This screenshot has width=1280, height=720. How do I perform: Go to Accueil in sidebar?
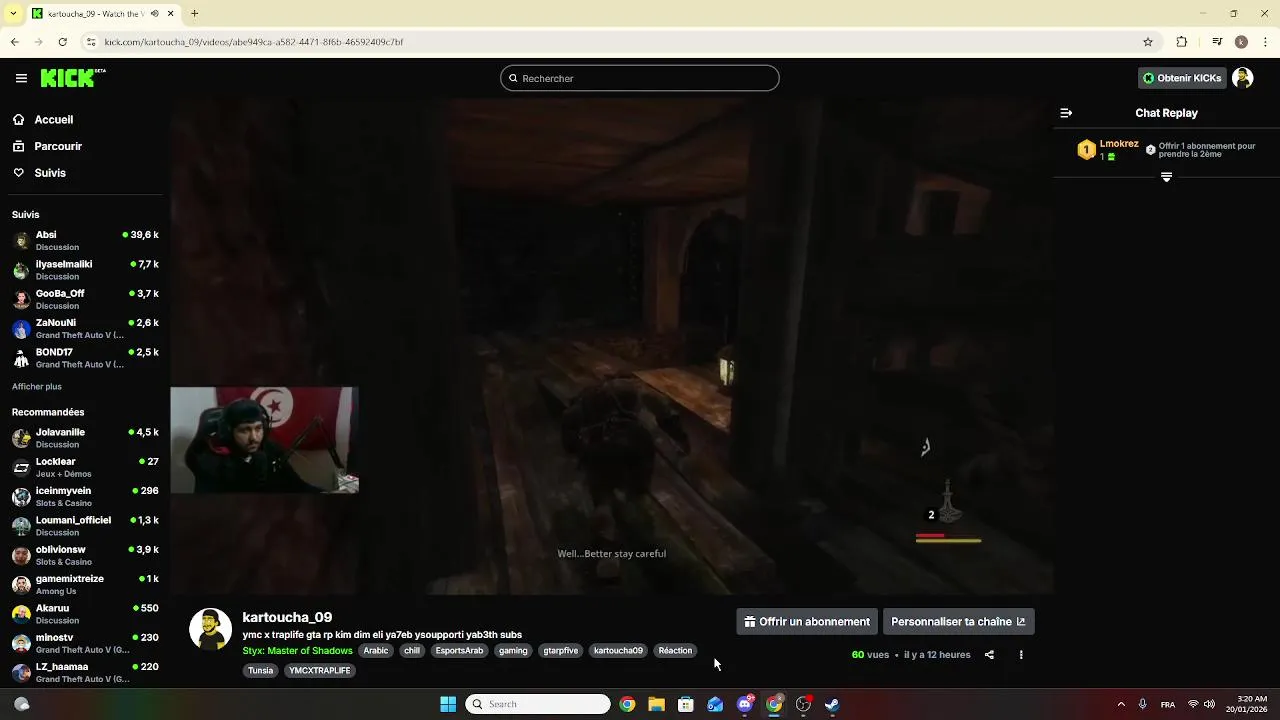(x=54, y=119)
